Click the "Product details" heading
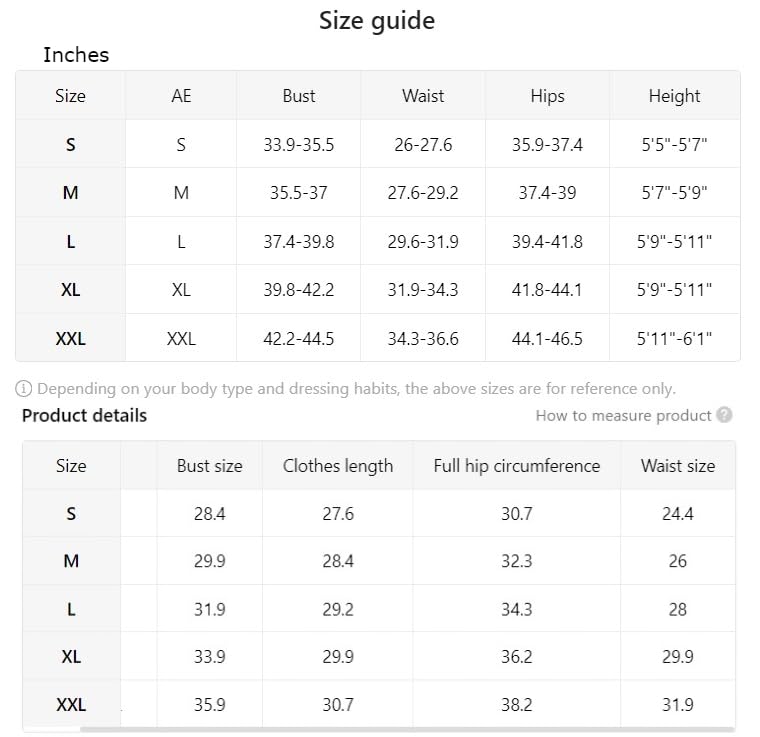Image resolution: width=760 pixels, height=737 pixels. [84, 415]
